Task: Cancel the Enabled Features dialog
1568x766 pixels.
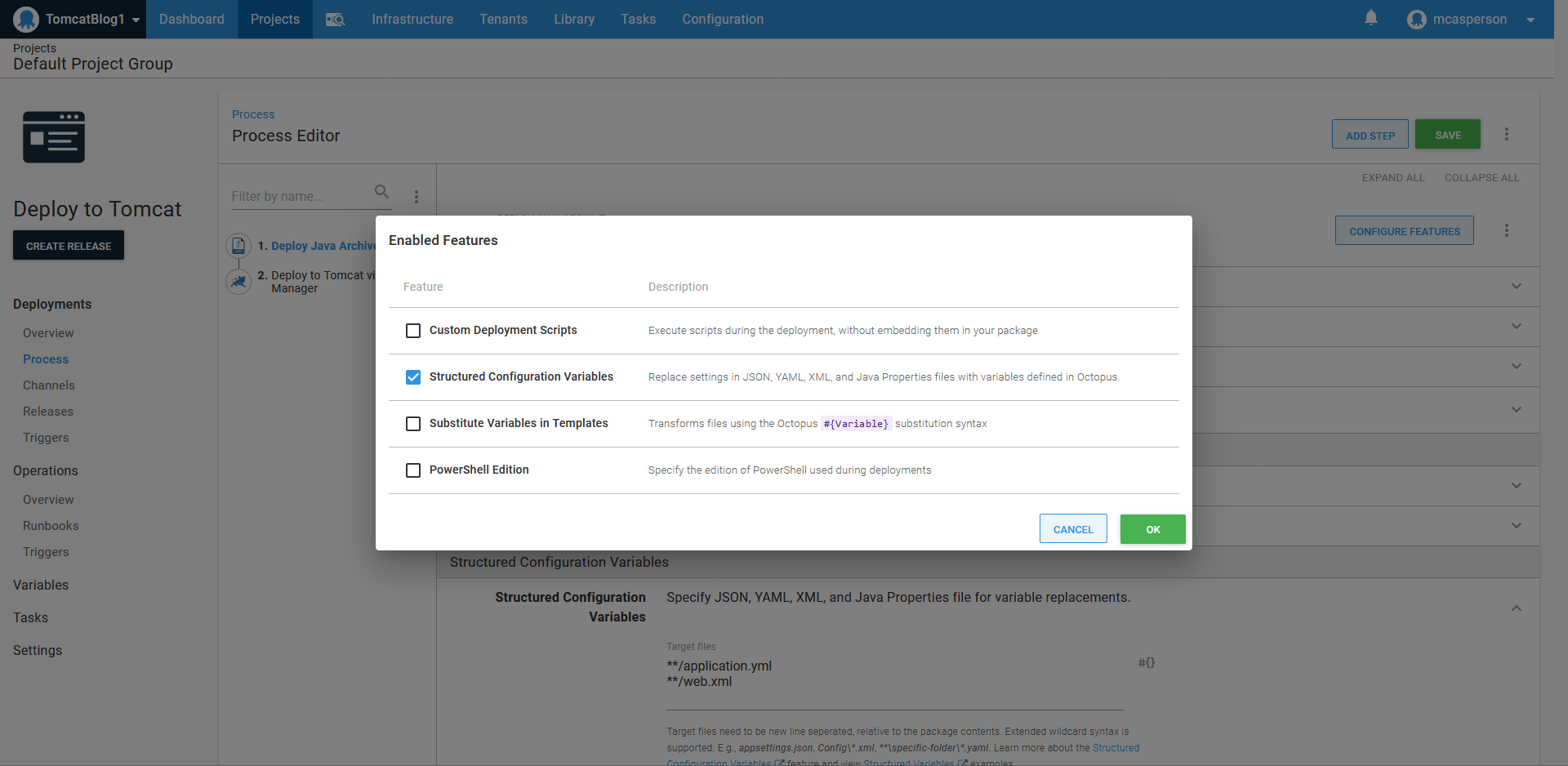Action: coord(1072,529)
